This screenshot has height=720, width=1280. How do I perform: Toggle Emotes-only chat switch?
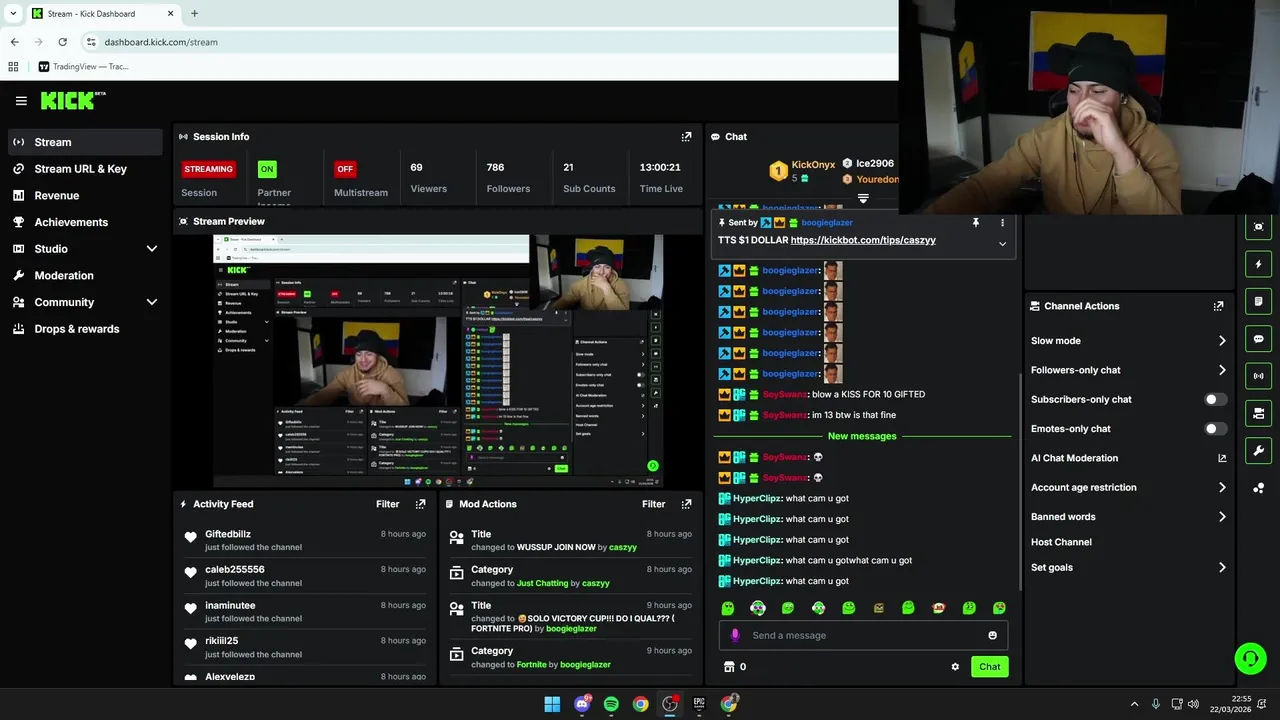[1215, 429]
